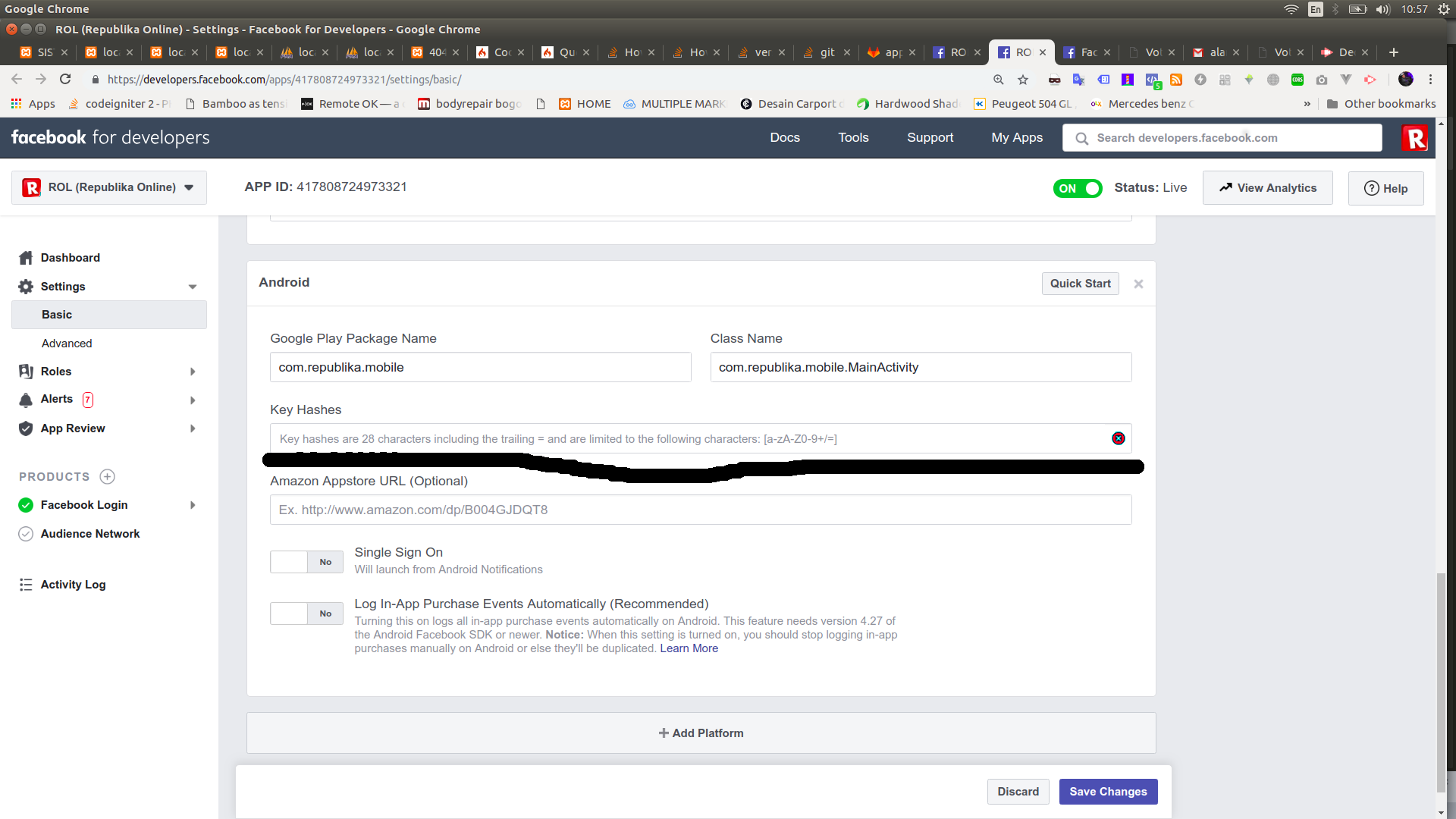
Task: Click the Class Name field
Action: click(x=921, y=367)
